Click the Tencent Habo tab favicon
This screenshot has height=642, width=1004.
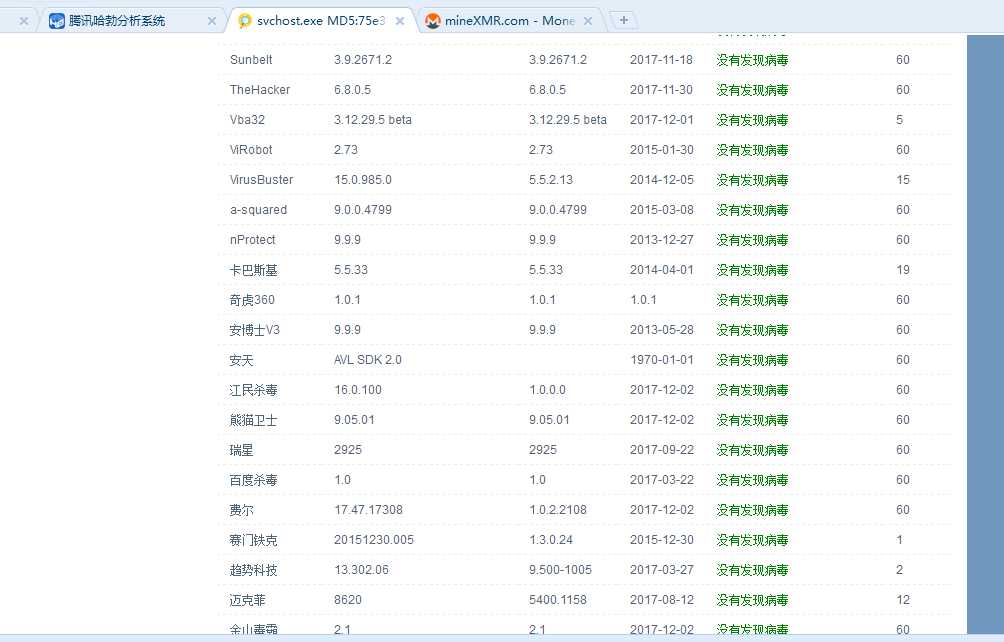[x=57, y=21]
